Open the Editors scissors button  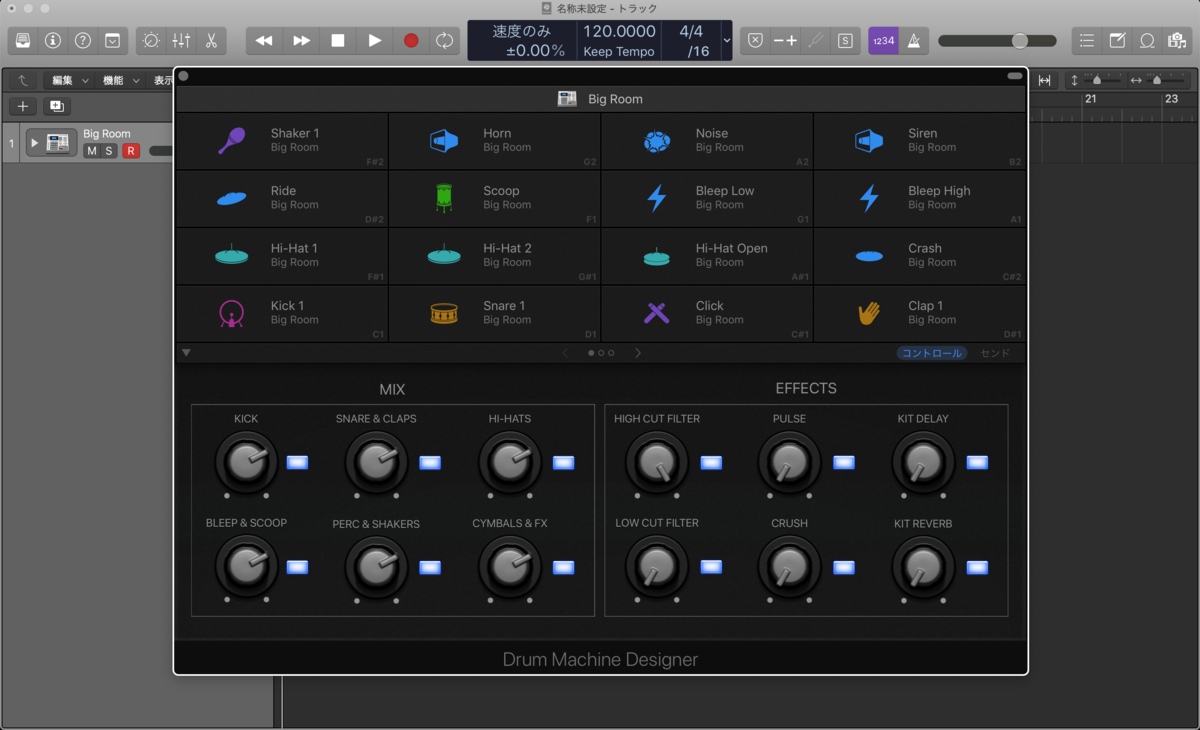[211, 41]
